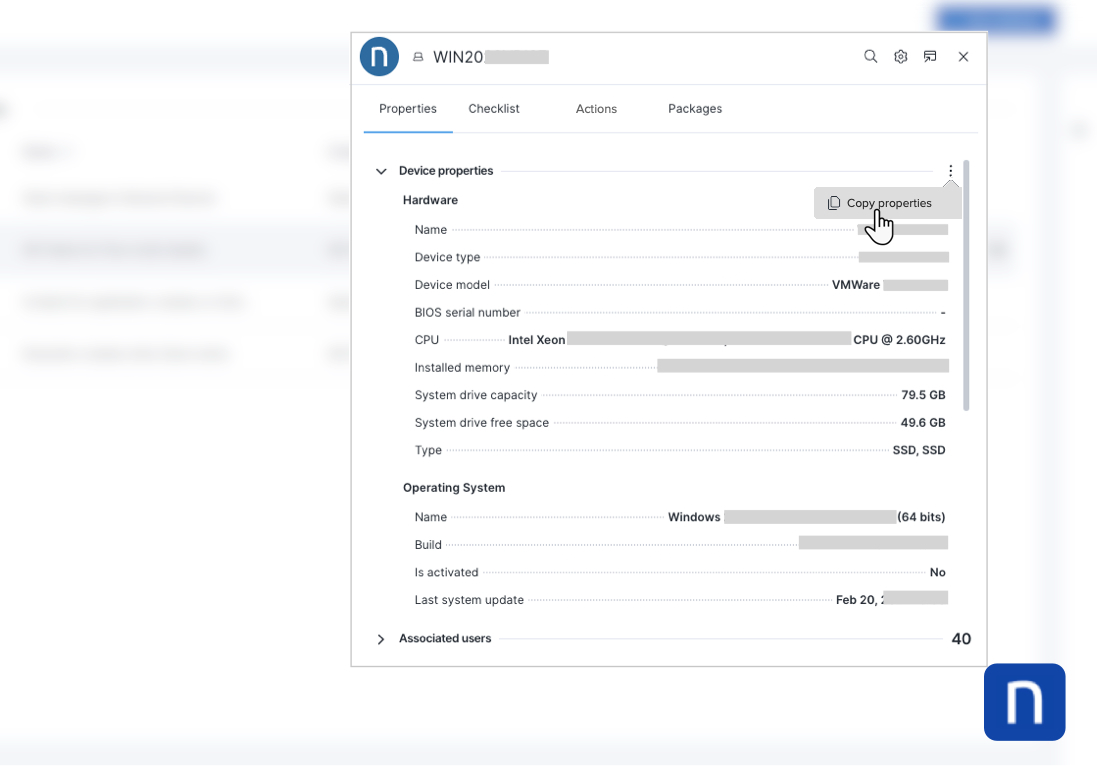Open the blue button at top right

point(995,18)
